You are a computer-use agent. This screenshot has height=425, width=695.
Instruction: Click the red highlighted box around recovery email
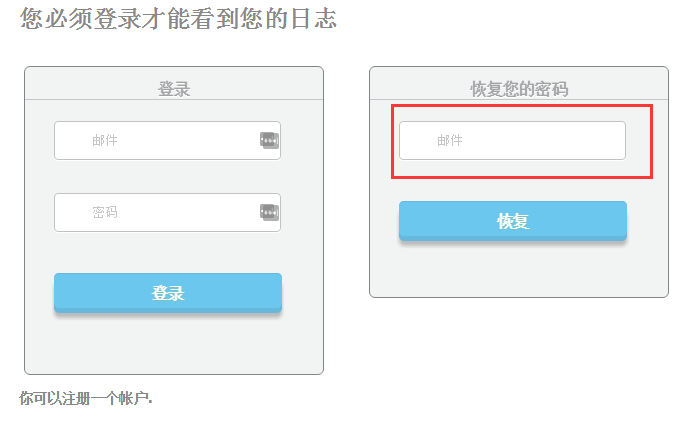click(x=522, y=142)
